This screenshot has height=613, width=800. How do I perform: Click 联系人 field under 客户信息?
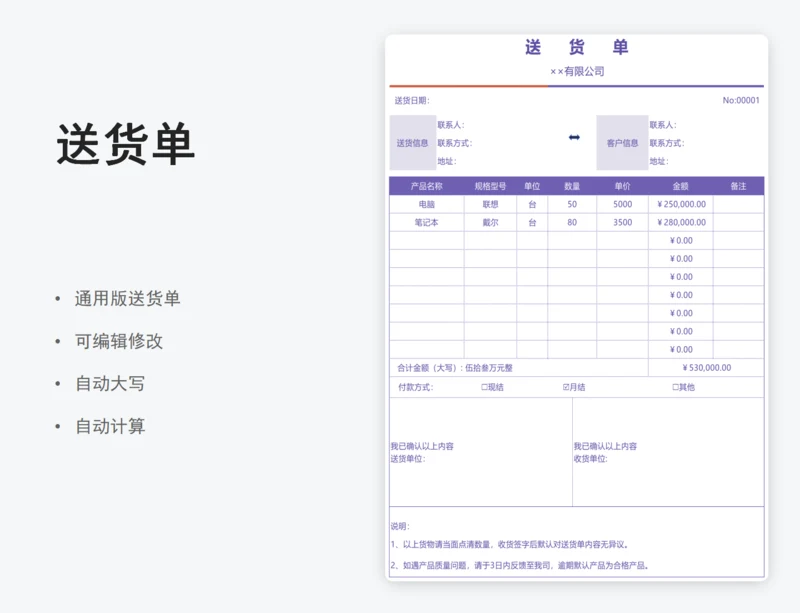click(x=663, y=125)
